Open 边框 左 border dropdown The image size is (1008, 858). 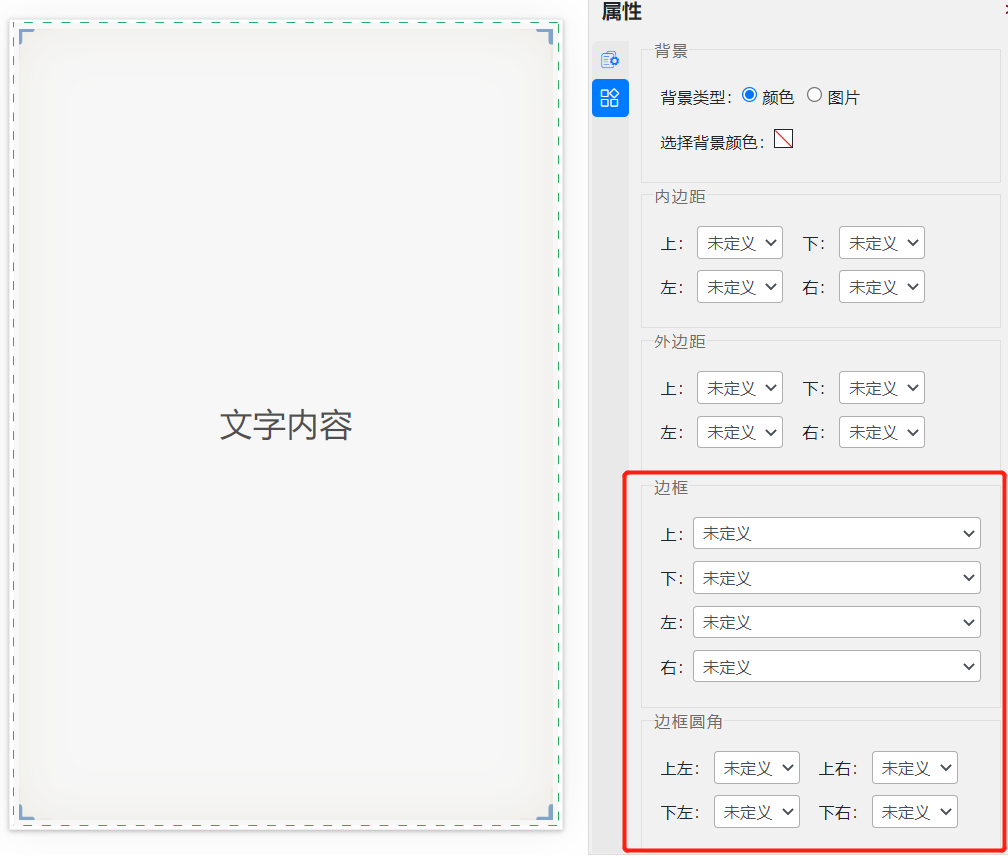(x=836, y=622)
